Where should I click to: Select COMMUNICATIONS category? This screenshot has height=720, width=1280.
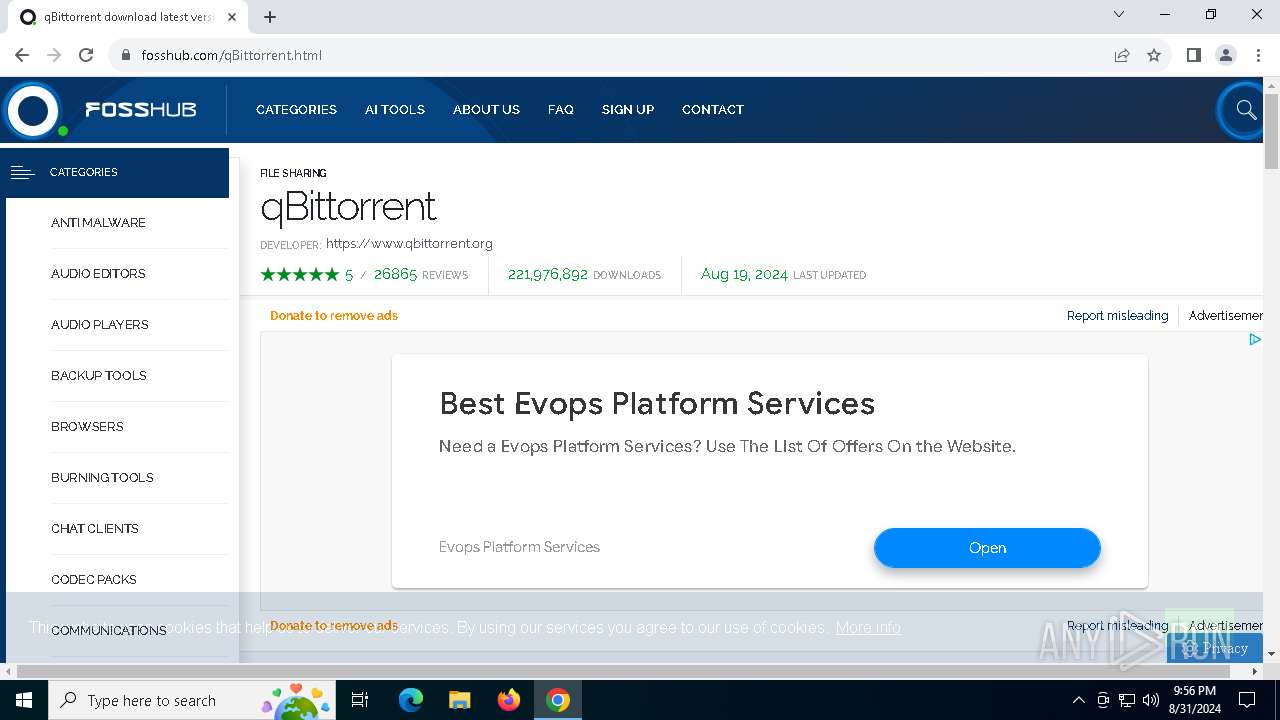point(109,631)
